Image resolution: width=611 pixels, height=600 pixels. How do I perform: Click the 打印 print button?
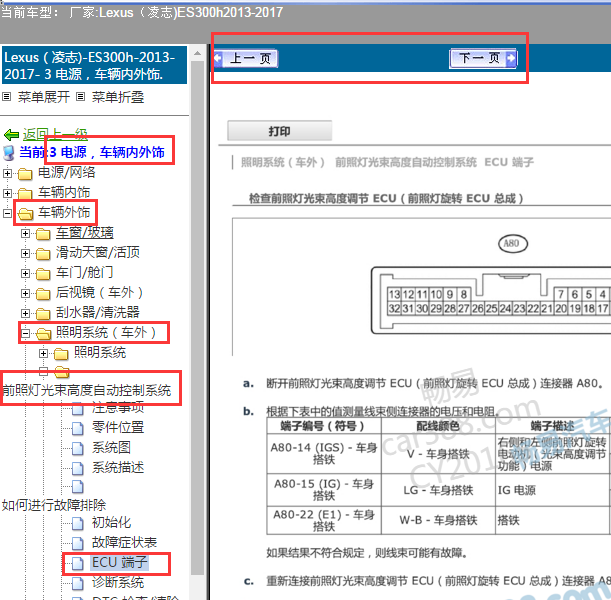tap(279, 131)
